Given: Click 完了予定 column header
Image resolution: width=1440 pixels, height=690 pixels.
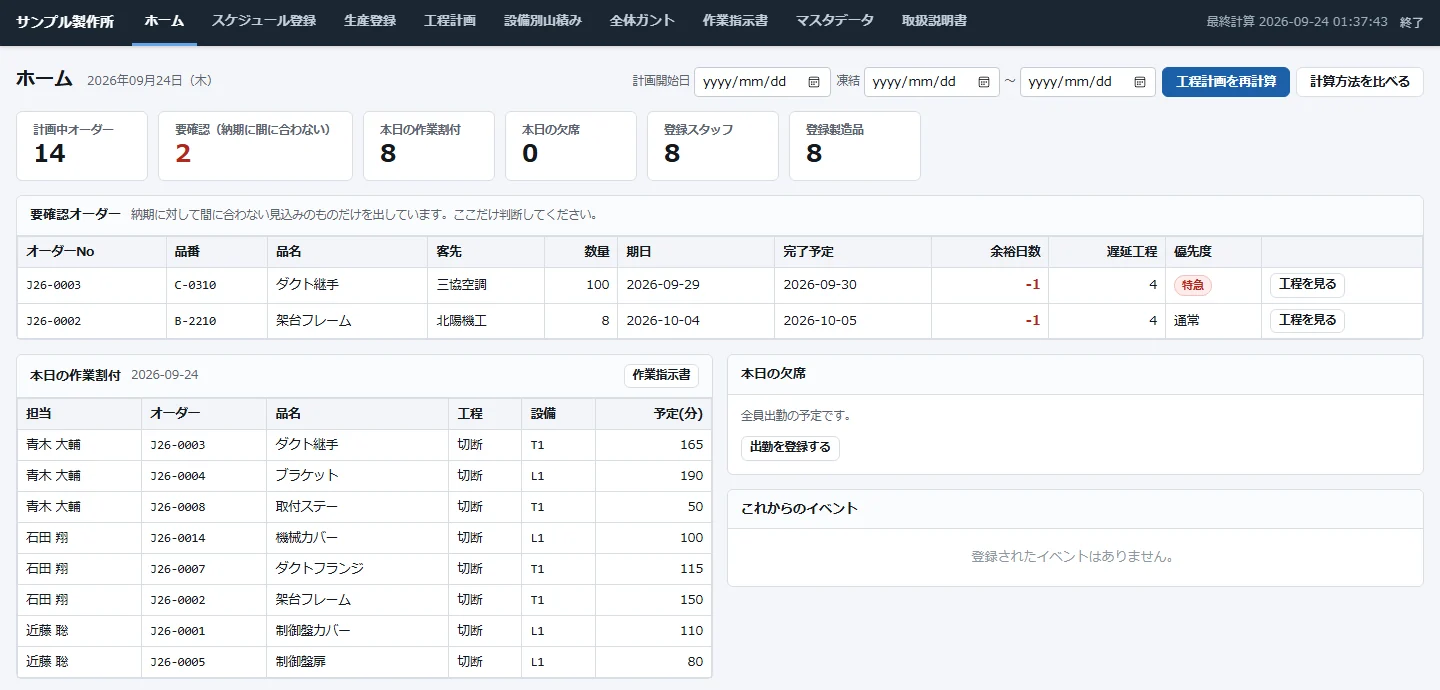Looking at the screenshot, I should tap(853, 252).
